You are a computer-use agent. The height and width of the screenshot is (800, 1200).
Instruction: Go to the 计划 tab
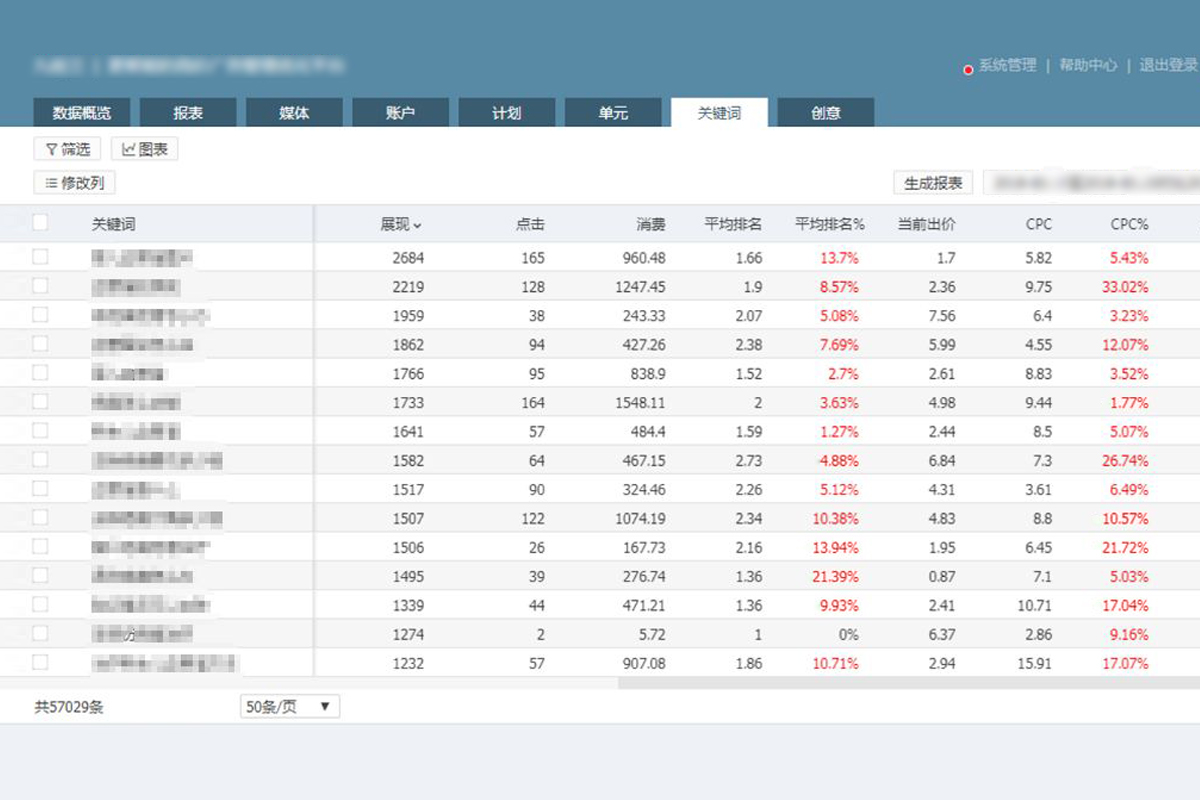[x=506, y=113]
